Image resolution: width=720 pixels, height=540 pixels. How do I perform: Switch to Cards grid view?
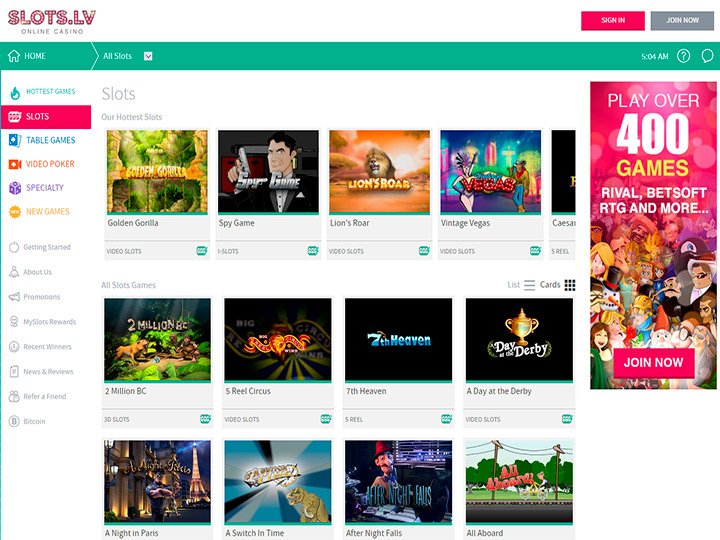557,285
